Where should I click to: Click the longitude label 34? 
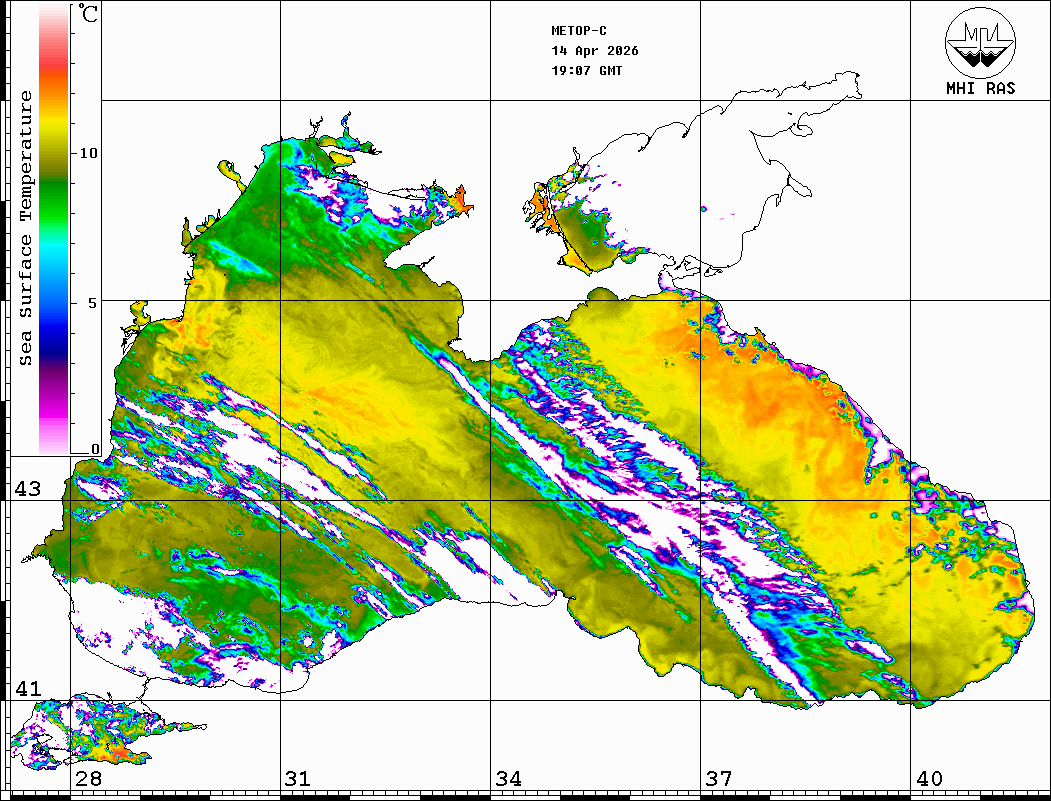click(x=508, y=779)
